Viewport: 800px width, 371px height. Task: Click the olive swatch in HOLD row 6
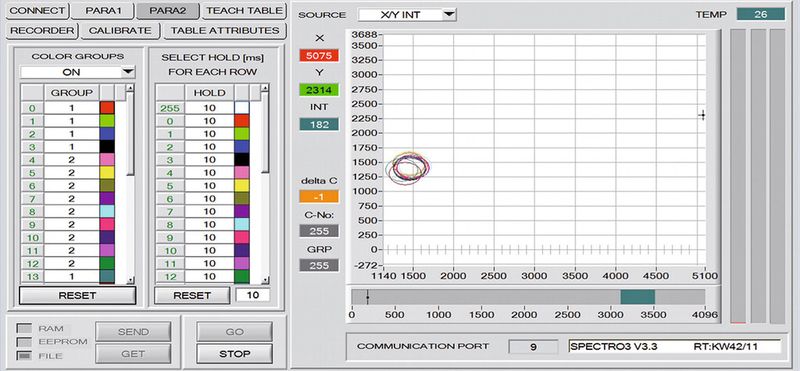coord(242,199)
